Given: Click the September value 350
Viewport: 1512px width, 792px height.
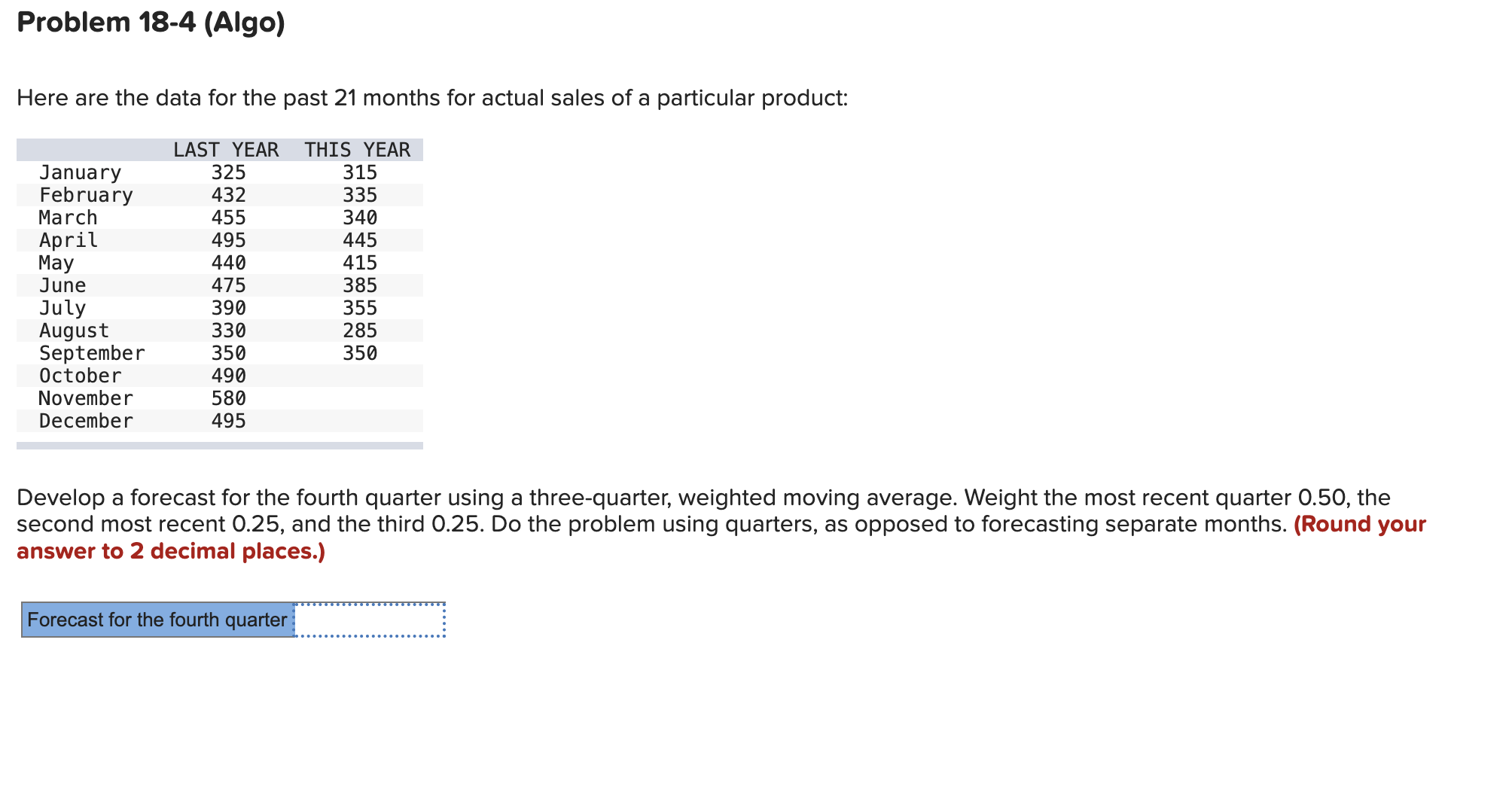Looking at the screenshot, I should point(361,352).
